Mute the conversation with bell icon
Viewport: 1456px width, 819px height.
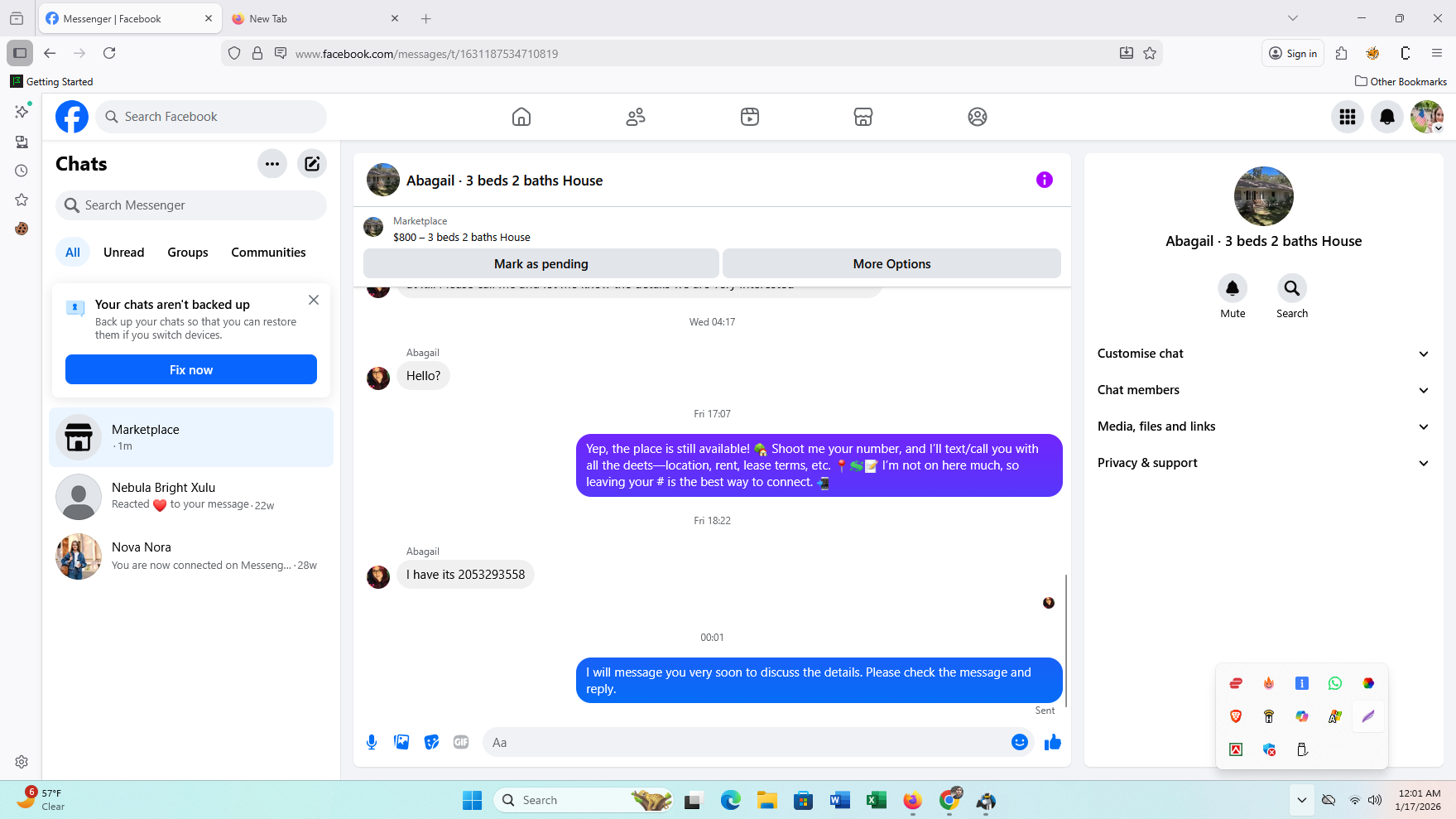pos(1233,288)
